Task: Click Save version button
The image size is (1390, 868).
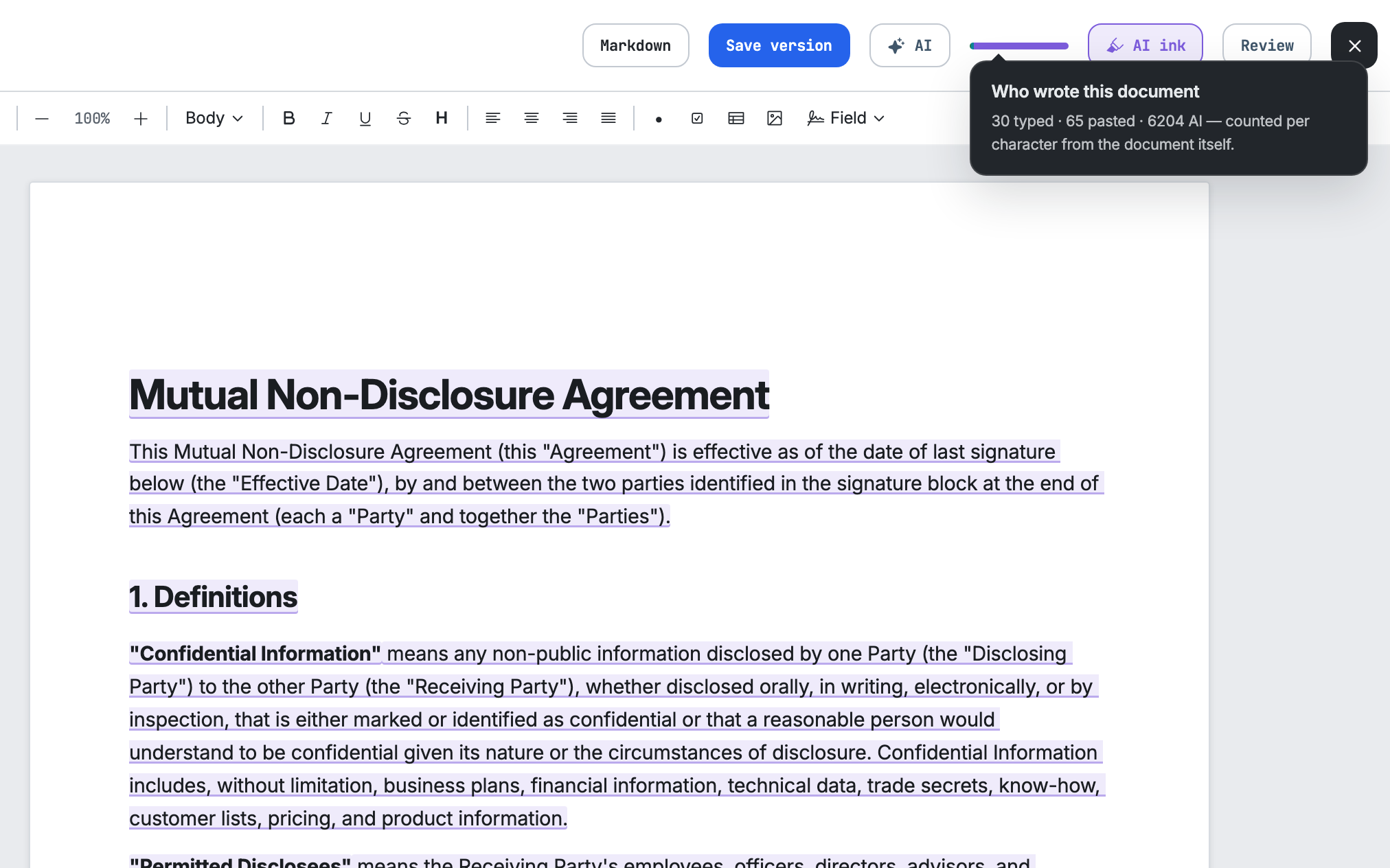Action: click(x=779, y=45)
